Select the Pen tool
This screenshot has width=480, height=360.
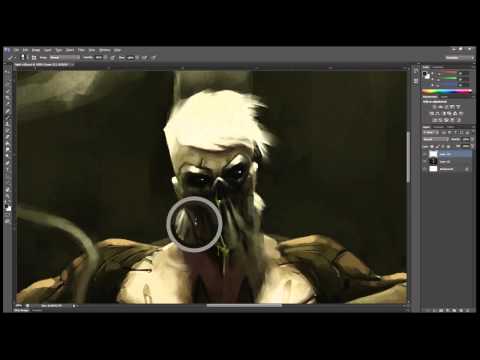(7, 163)
